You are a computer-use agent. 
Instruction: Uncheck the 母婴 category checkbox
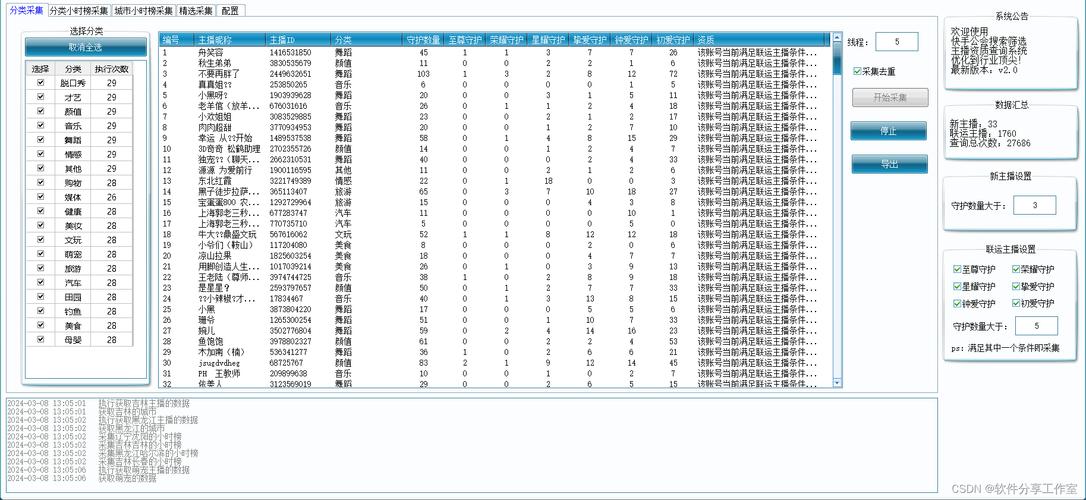click(x=40, y=339)
